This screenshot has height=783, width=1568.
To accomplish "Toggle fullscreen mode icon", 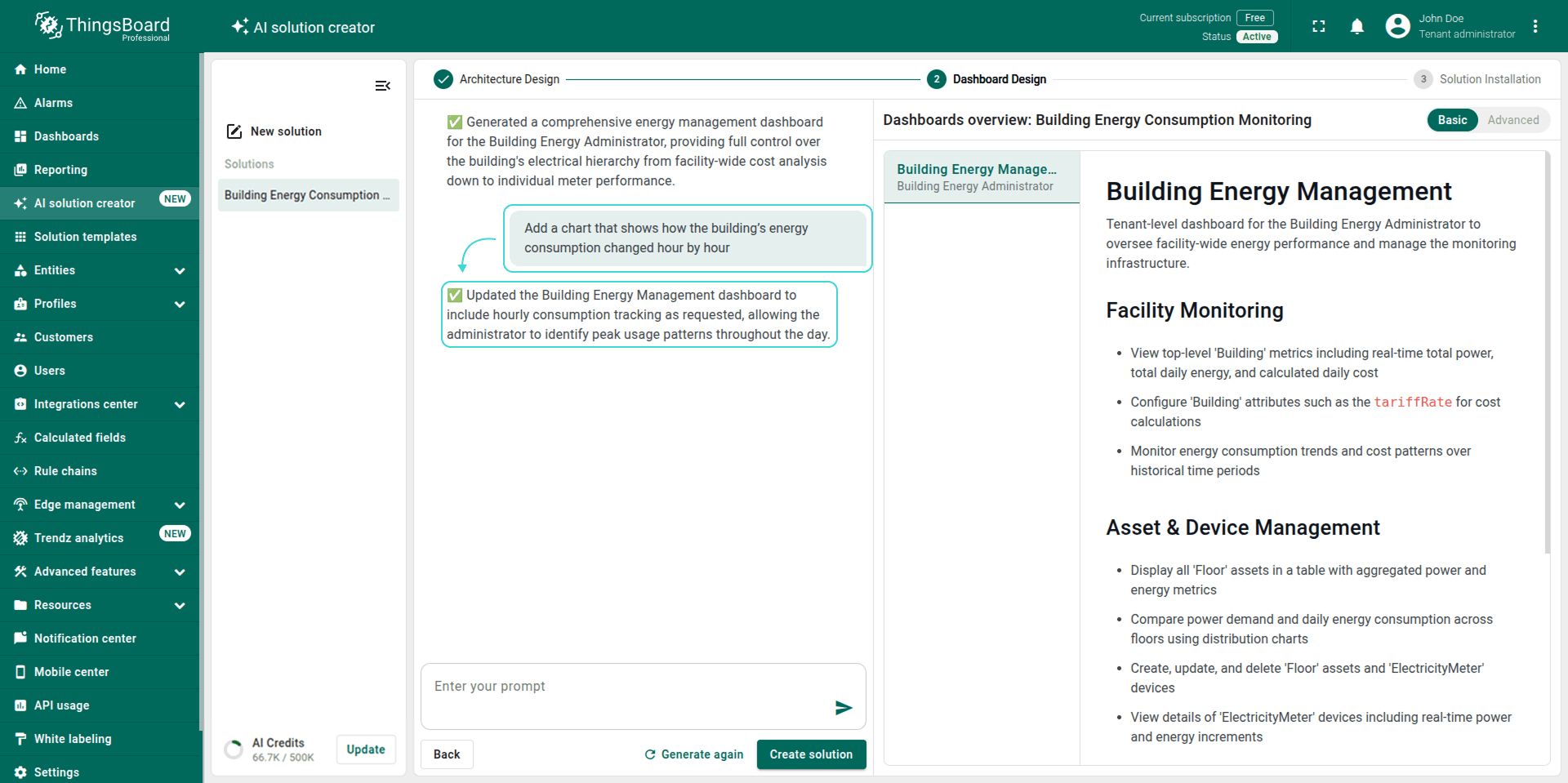I will [1318, 27].
